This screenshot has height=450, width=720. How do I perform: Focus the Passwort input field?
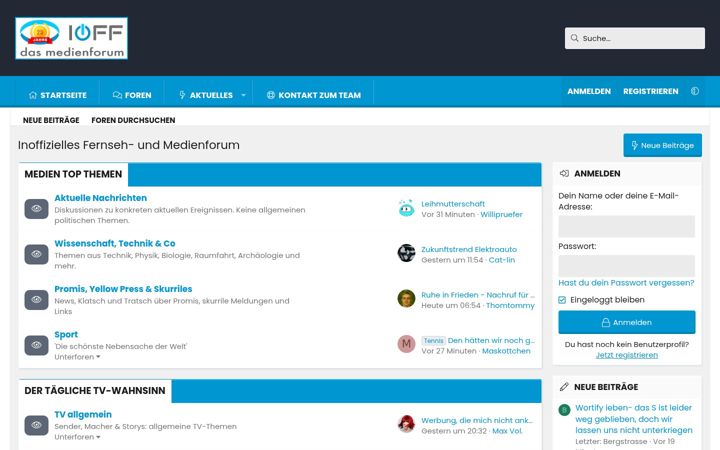pos(627,266)
